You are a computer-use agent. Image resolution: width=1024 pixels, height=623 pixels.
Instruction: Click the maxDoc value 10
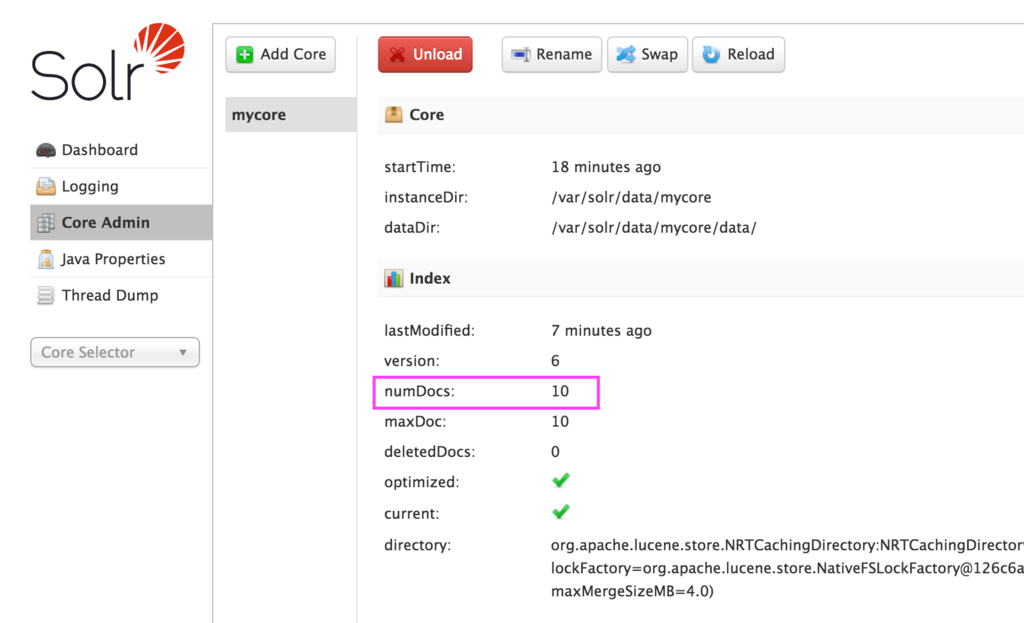pos(560,421)
